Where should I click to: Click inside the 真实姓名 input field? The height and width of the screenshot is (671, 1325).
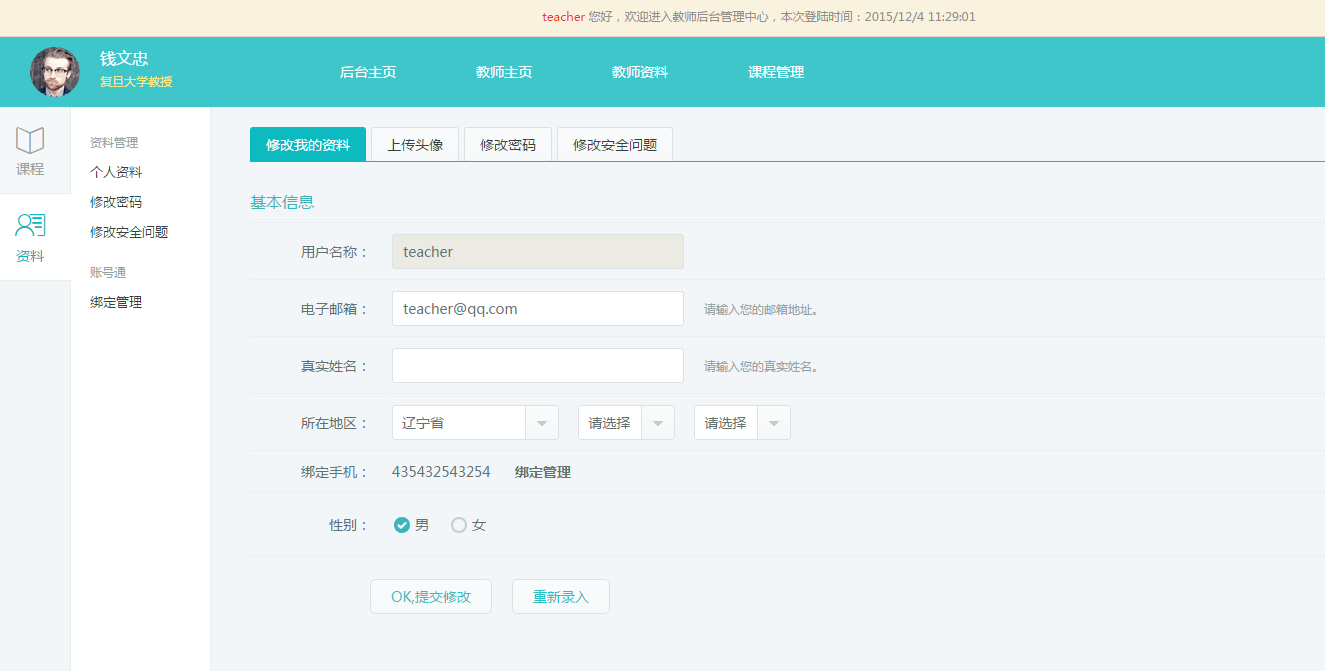(537, 365)
